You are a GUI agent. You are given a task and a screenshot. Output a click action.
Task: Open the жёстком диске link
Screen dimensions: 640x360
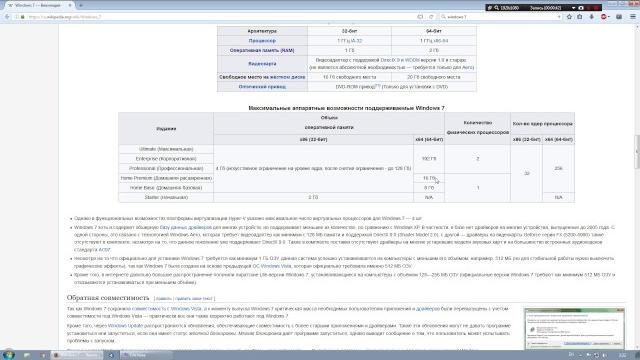(287, 77)
